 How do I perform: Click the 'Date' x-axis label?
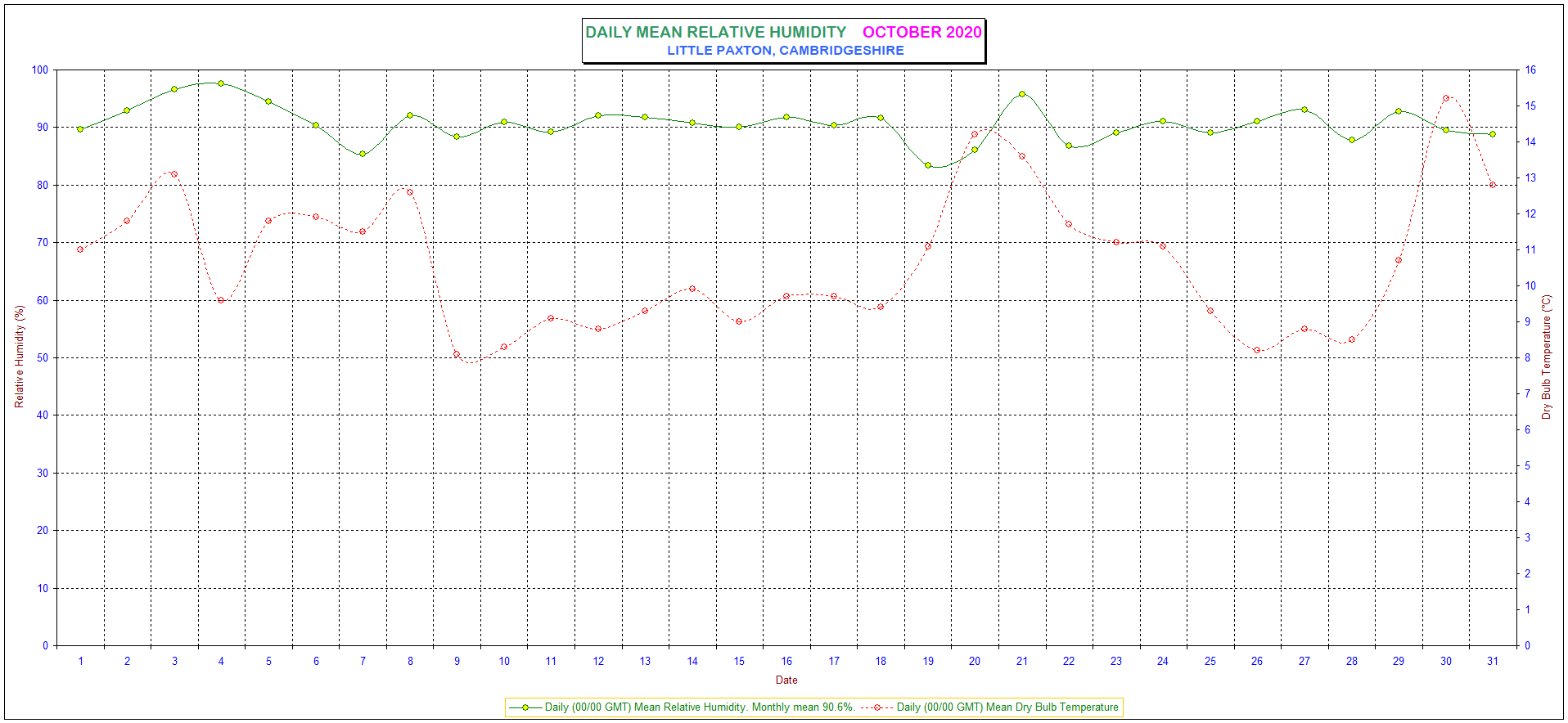tap(786, 680)
